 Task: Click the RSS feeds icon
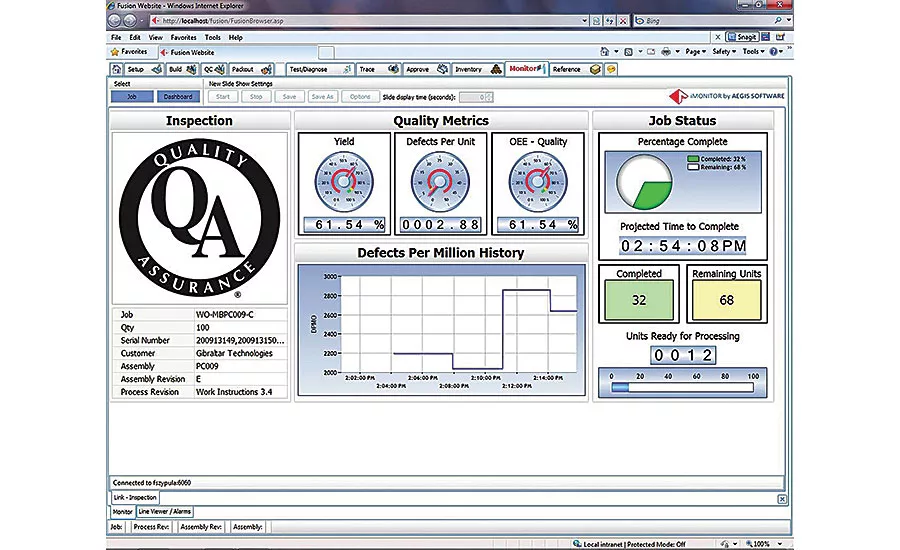tap(629, 52)
